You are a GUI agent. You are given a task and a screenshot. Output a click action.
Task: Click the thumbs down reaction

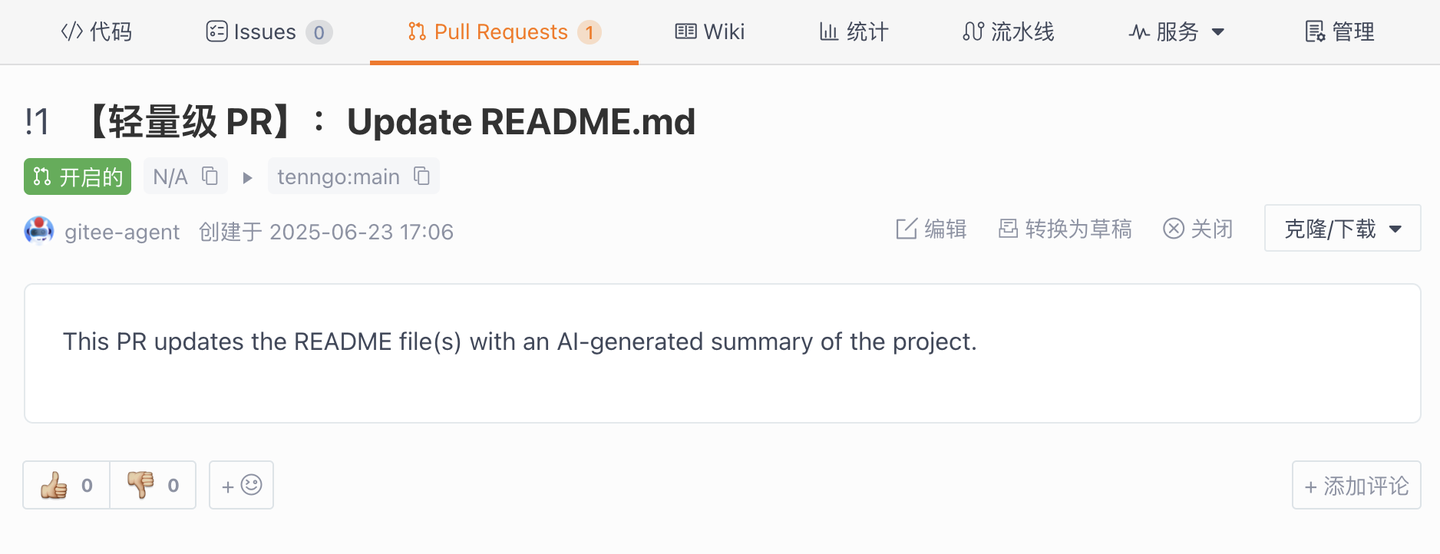(x=152, y=486)
